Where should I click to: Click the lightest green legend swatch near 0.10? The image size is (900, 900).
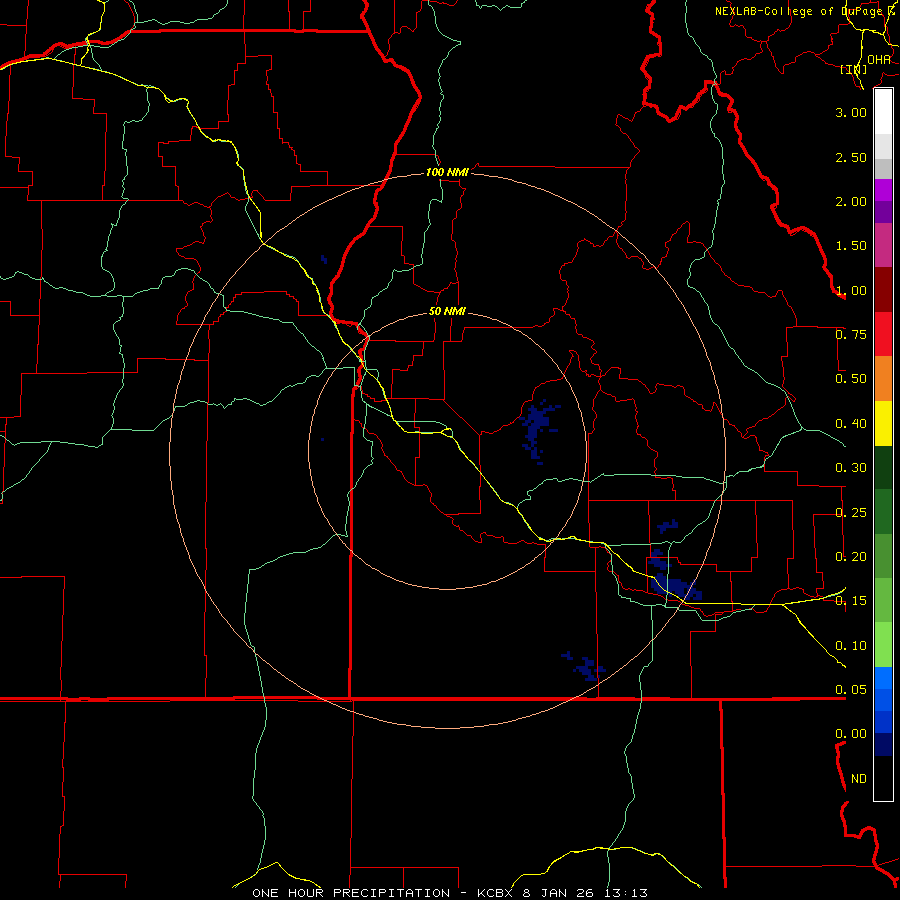point(883,645)
